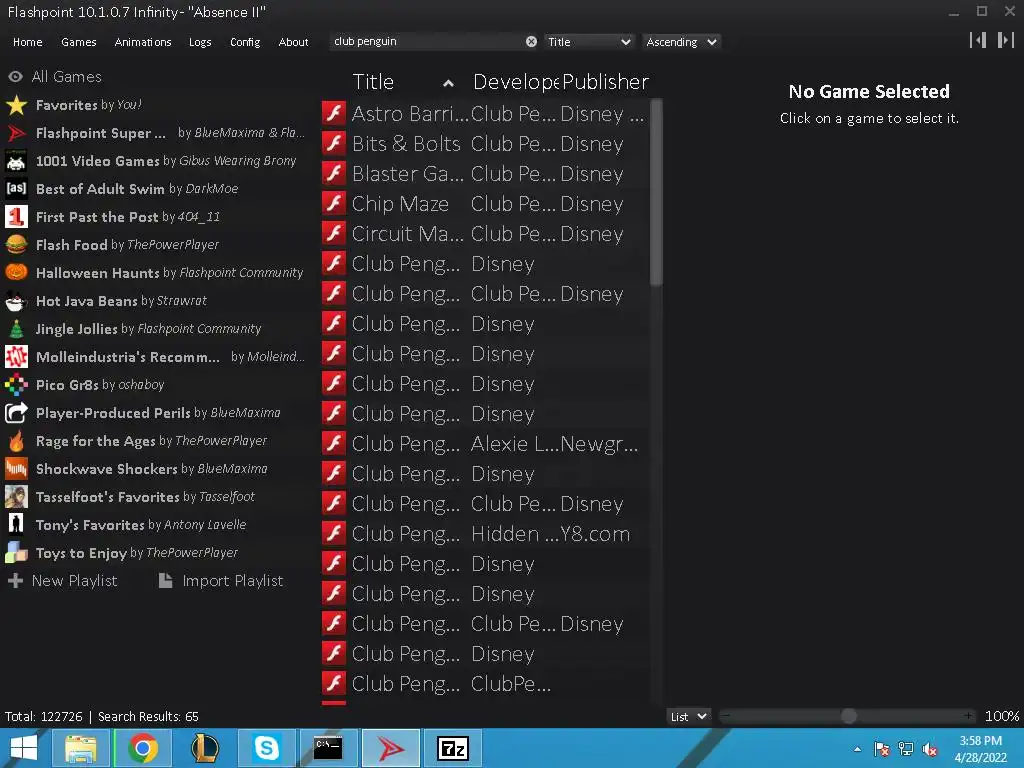Open the Shockwave Shockers playlist icon
The width and height of the screenshot is (1024, 768).
16,469
